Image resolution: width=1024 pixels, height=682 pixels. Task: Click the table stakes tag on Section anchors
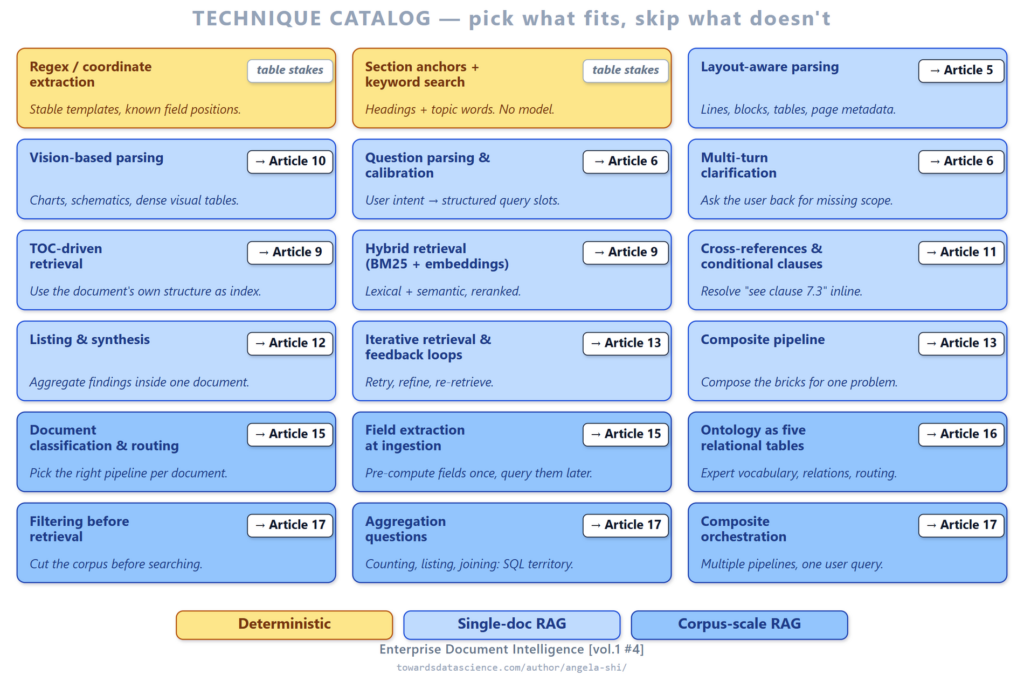625,70
